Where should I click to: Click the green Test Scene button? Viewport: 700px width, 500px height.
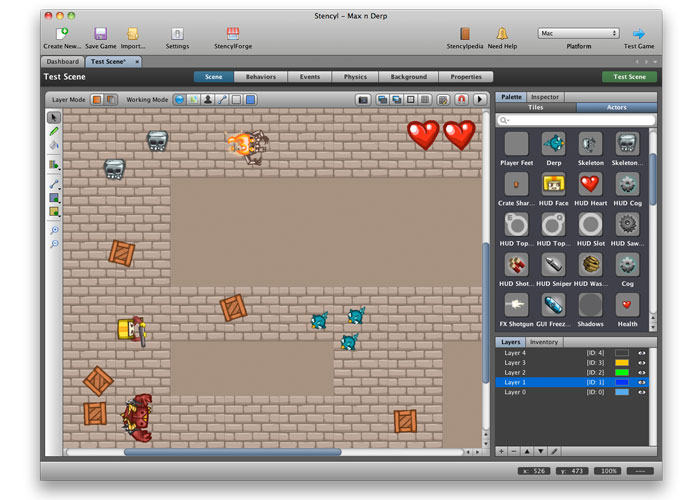pos(629,77)
